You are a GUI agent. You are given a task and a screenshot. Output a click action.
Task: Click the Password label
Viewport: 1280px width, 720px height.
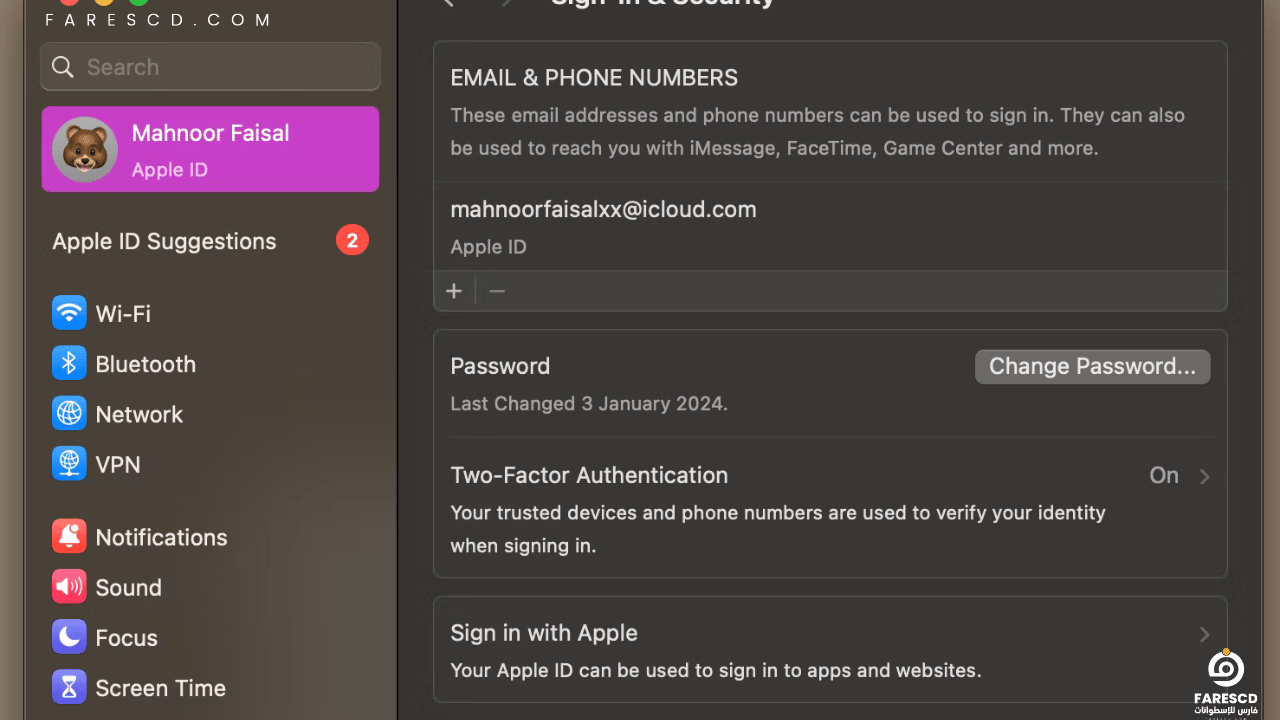500,366
